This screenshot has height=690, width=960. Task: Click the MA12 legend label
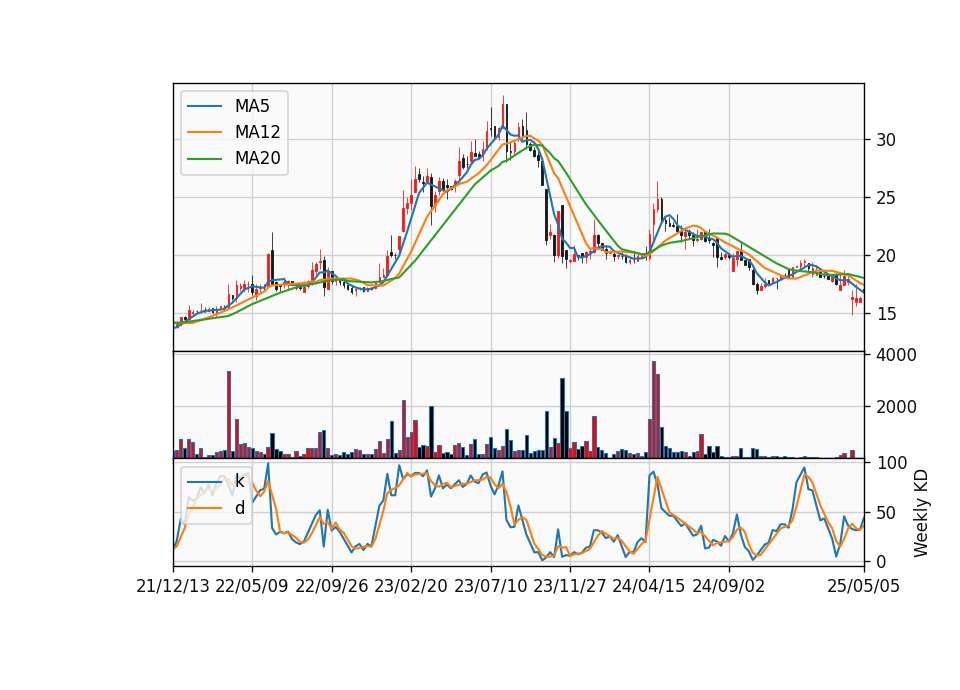pos(257,132)
